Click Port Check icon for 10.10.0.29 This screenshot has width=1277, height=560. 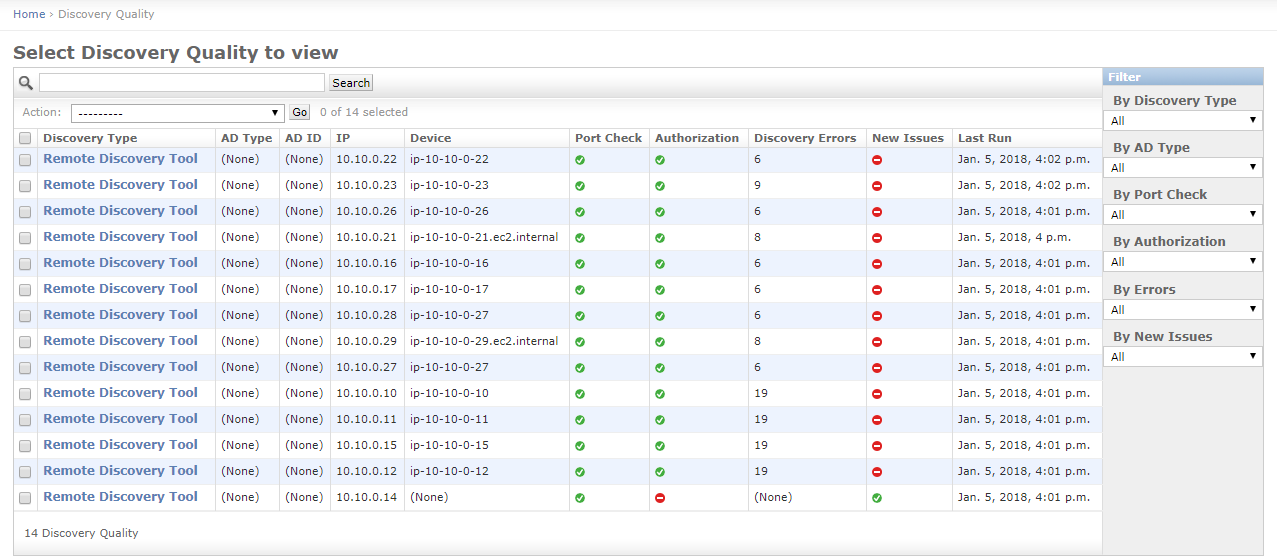click(580, 342)
